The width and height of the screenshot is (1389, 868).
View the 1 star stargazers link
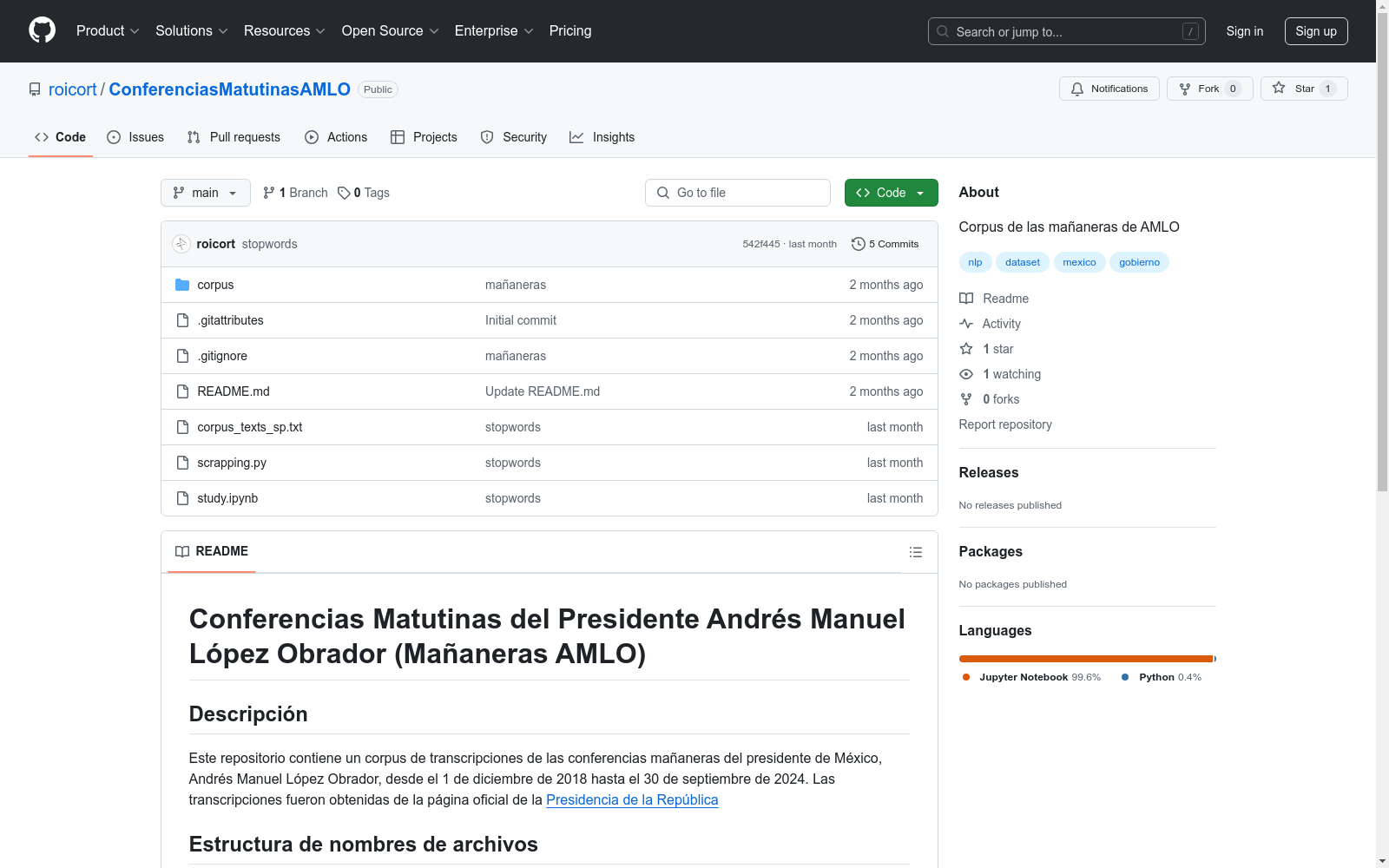986,349
